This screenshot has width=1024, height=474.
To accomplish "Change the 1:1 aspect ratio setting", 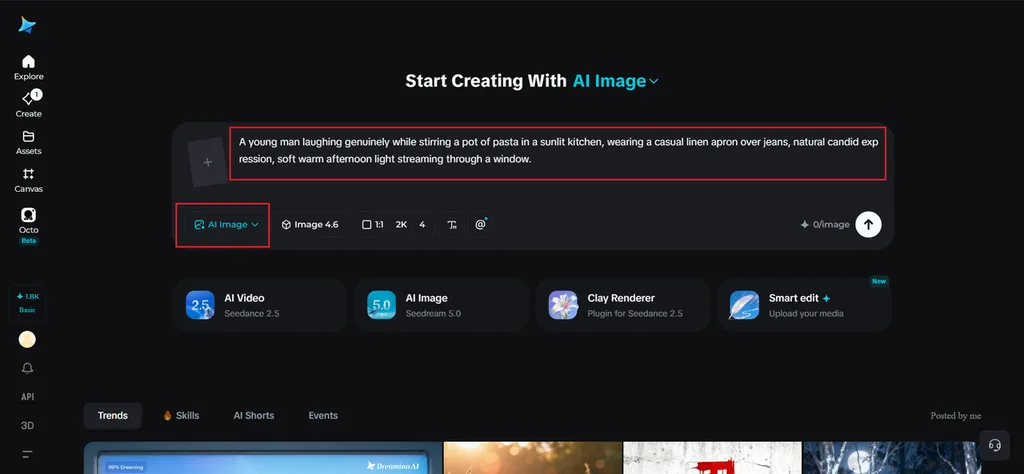I will tap(373, 225).
